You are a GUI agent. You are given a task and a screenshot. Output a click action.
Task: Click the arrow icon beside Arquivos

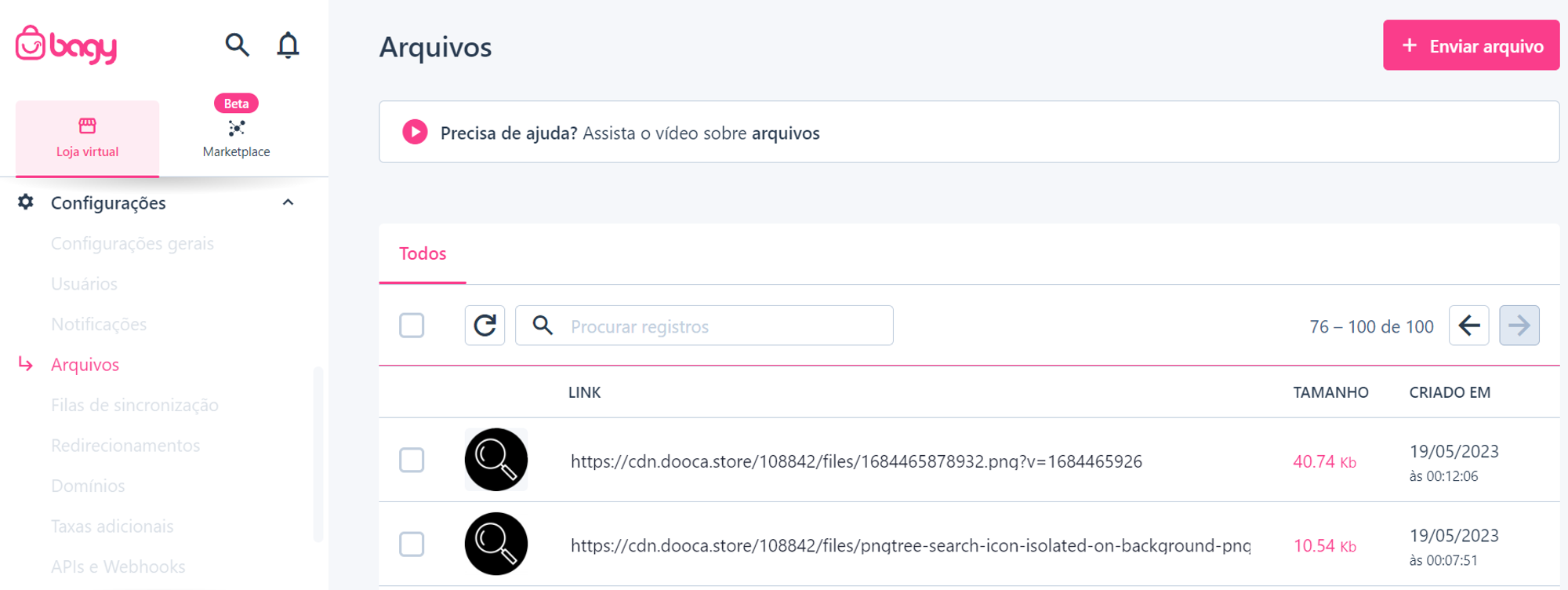[x=26, y=364]
